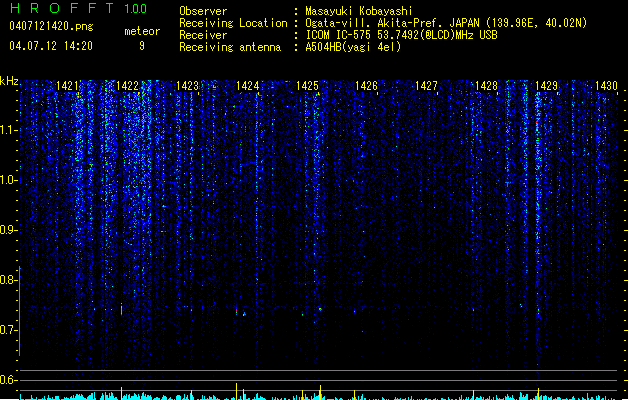Click the kHz axis unit label
The image size is (629, 400).
[x=9, y=81]
